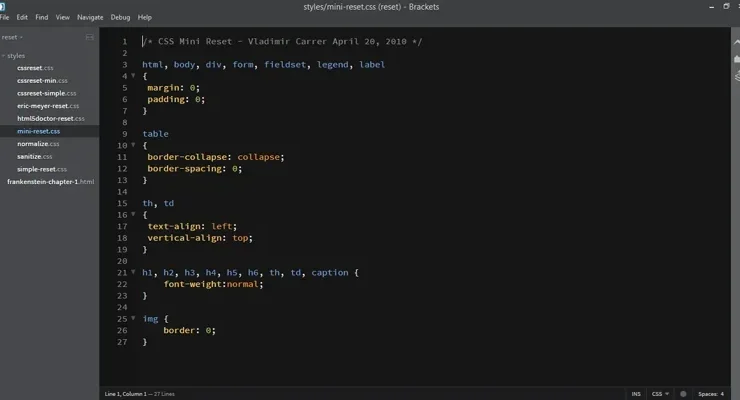Fold the code block at line 4
The width and height of the screenshot is (740, 400).
click(134, 76)
